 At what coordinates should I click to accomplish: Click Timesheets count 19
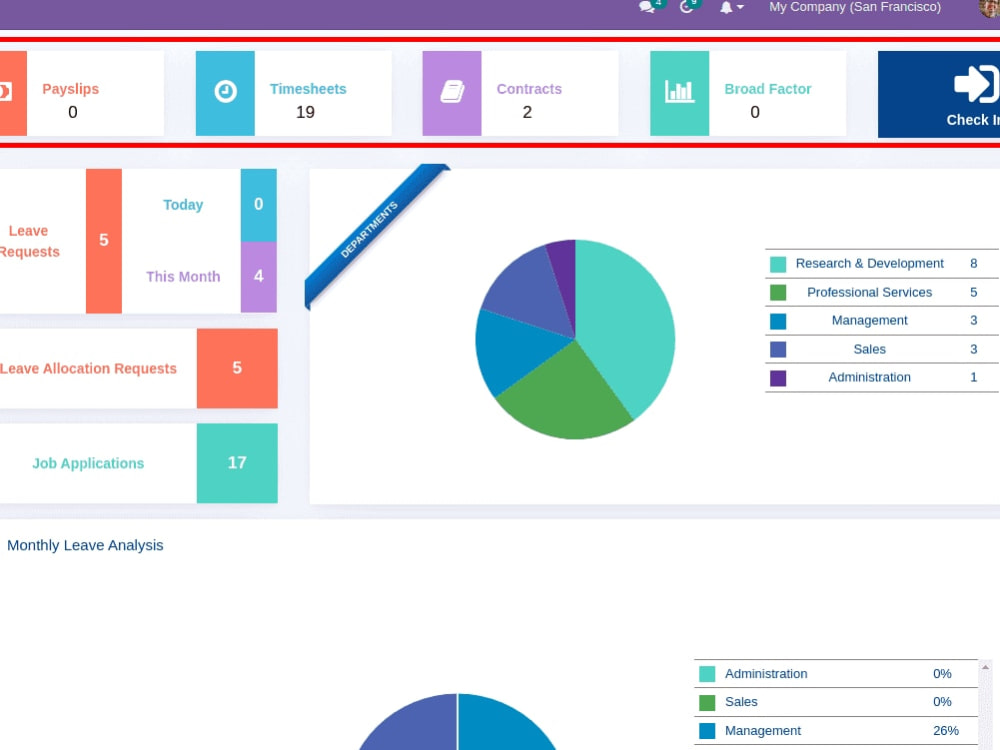[305, 112]
